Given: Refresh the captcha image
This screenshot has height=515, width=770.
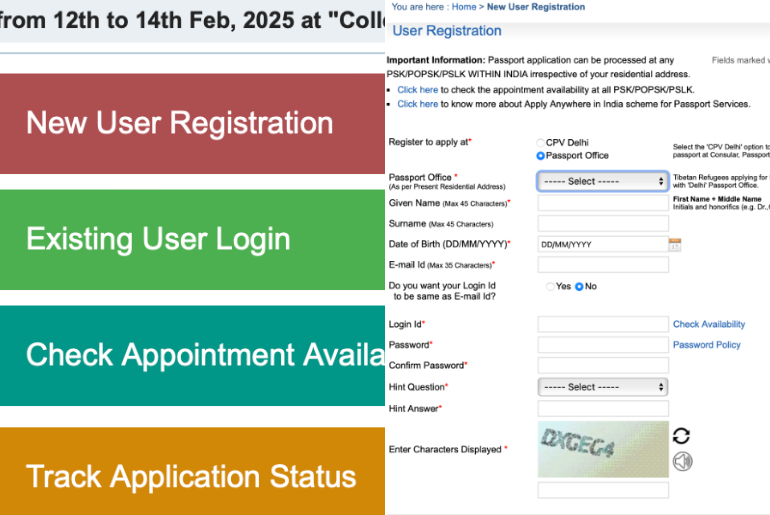Looking at the screenshot, I should click(x=681, y=435).
